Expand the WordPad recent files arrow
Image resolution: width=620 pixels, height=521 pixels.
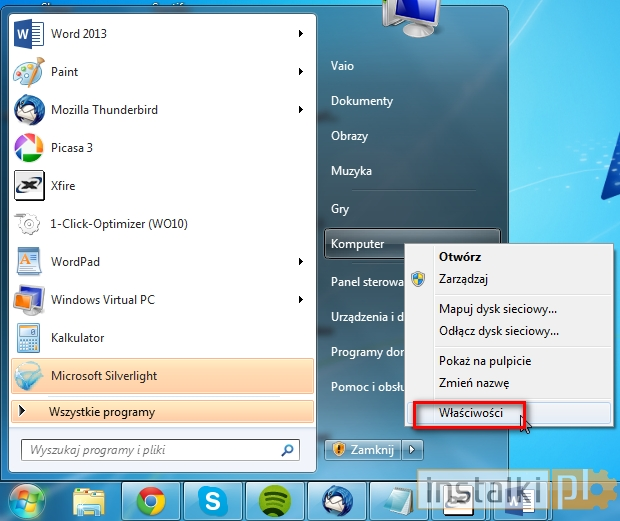click(x=300, y=262)
